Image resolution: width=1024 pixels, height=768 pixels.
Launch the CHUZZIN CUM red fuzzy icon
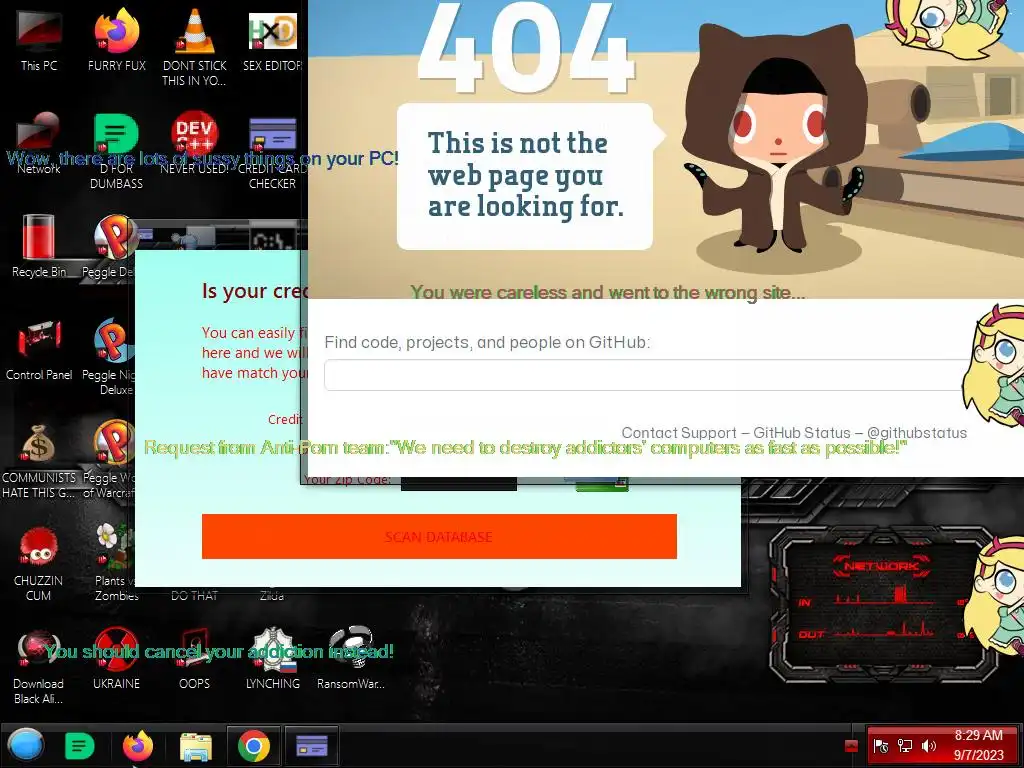[39, 562]
